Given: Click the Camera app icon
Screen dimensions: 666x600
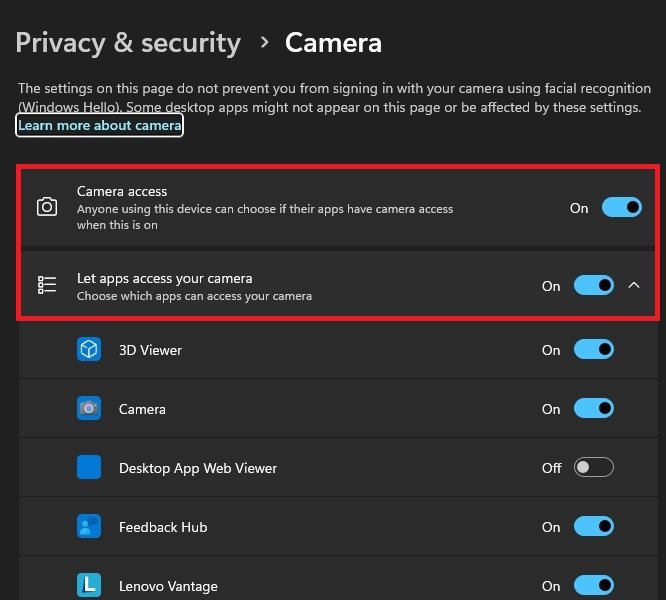Looking at the screenshot, I should (x=89, y=408).
